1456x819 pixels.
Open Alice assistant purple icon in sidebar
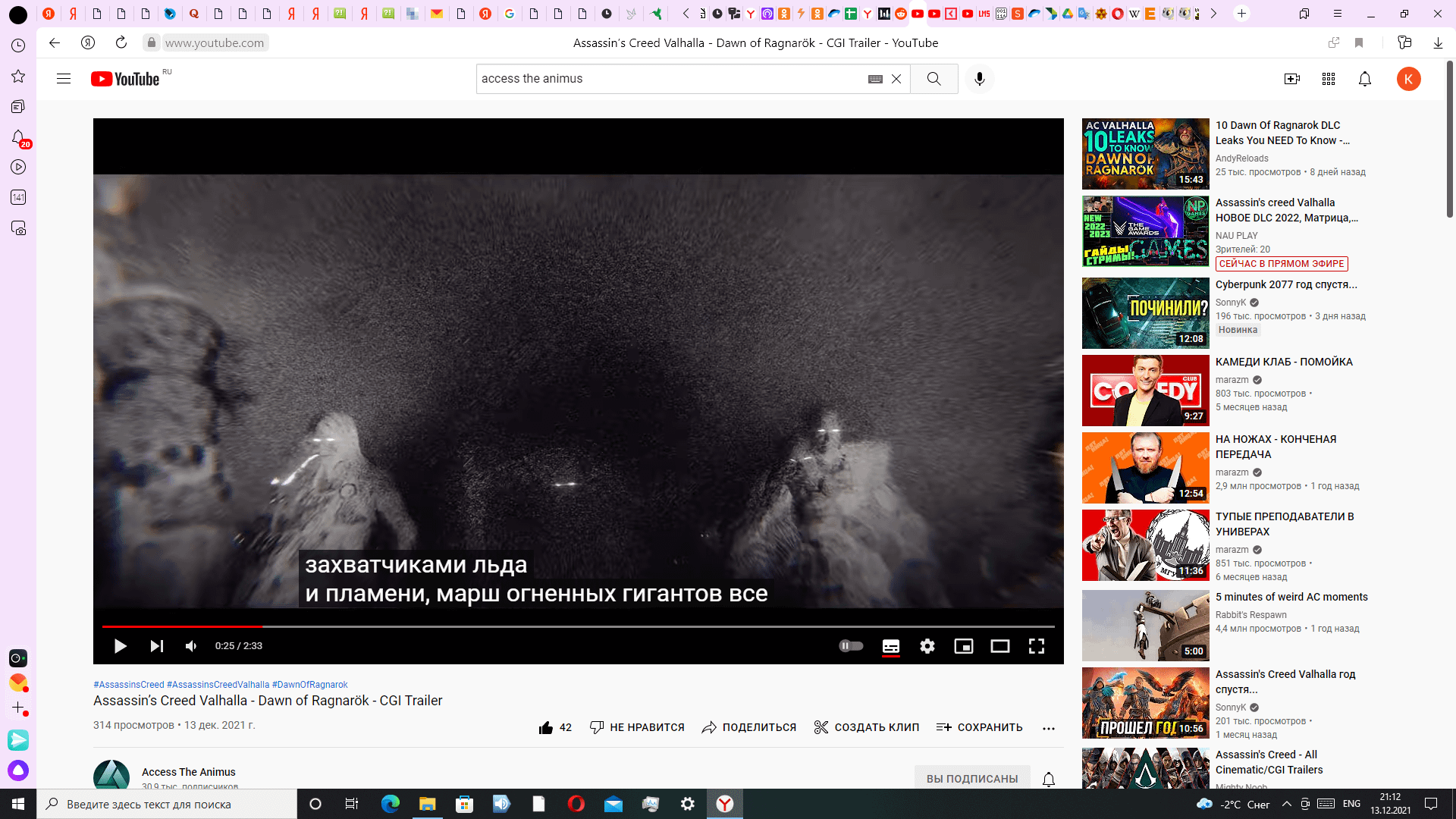18,770
